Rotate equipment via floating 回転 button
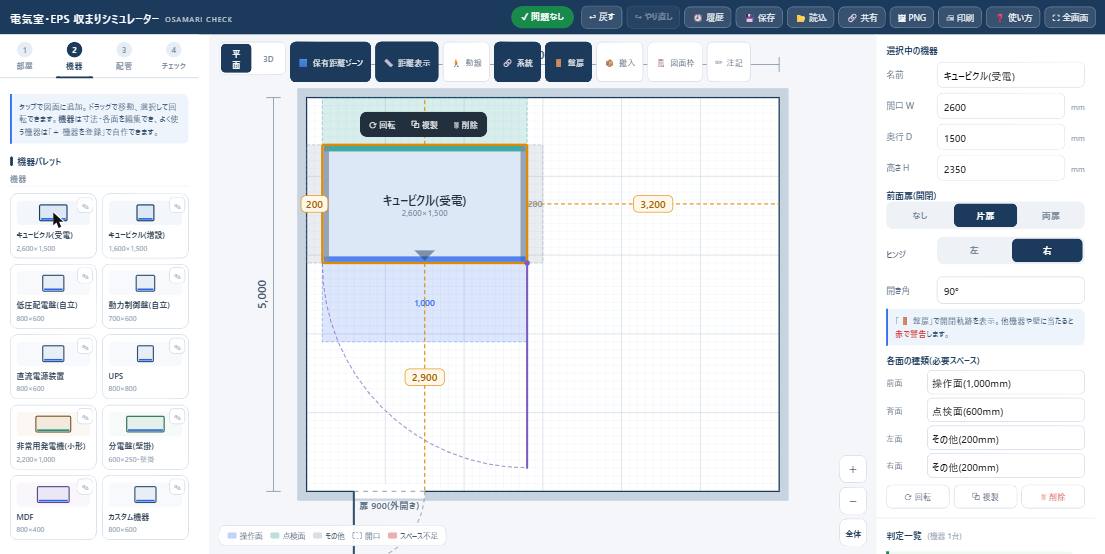Image resolution: width=1105 pixels, height=554 pixels. tap(382, 125)
